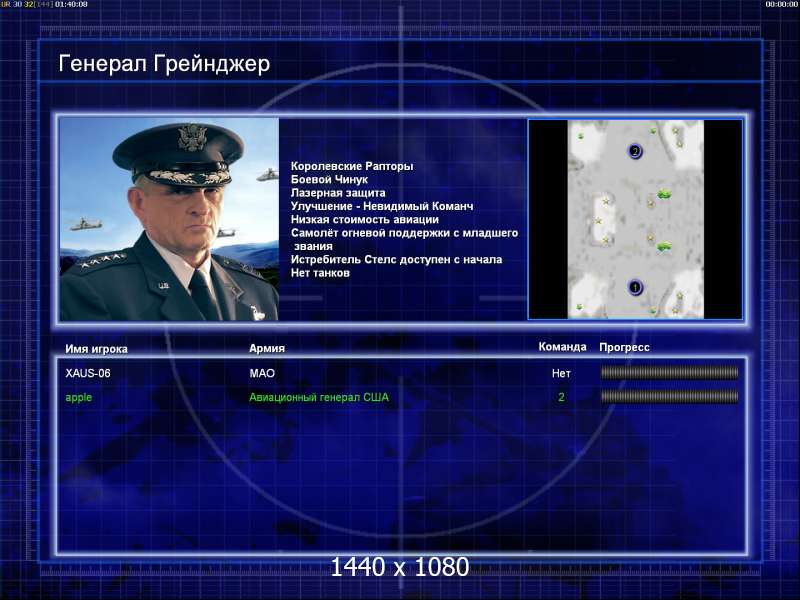The width and height of the screenshot is (800, 600).
Task: Select the 'Боевой Чинук' line
Action: coord(329,179)
